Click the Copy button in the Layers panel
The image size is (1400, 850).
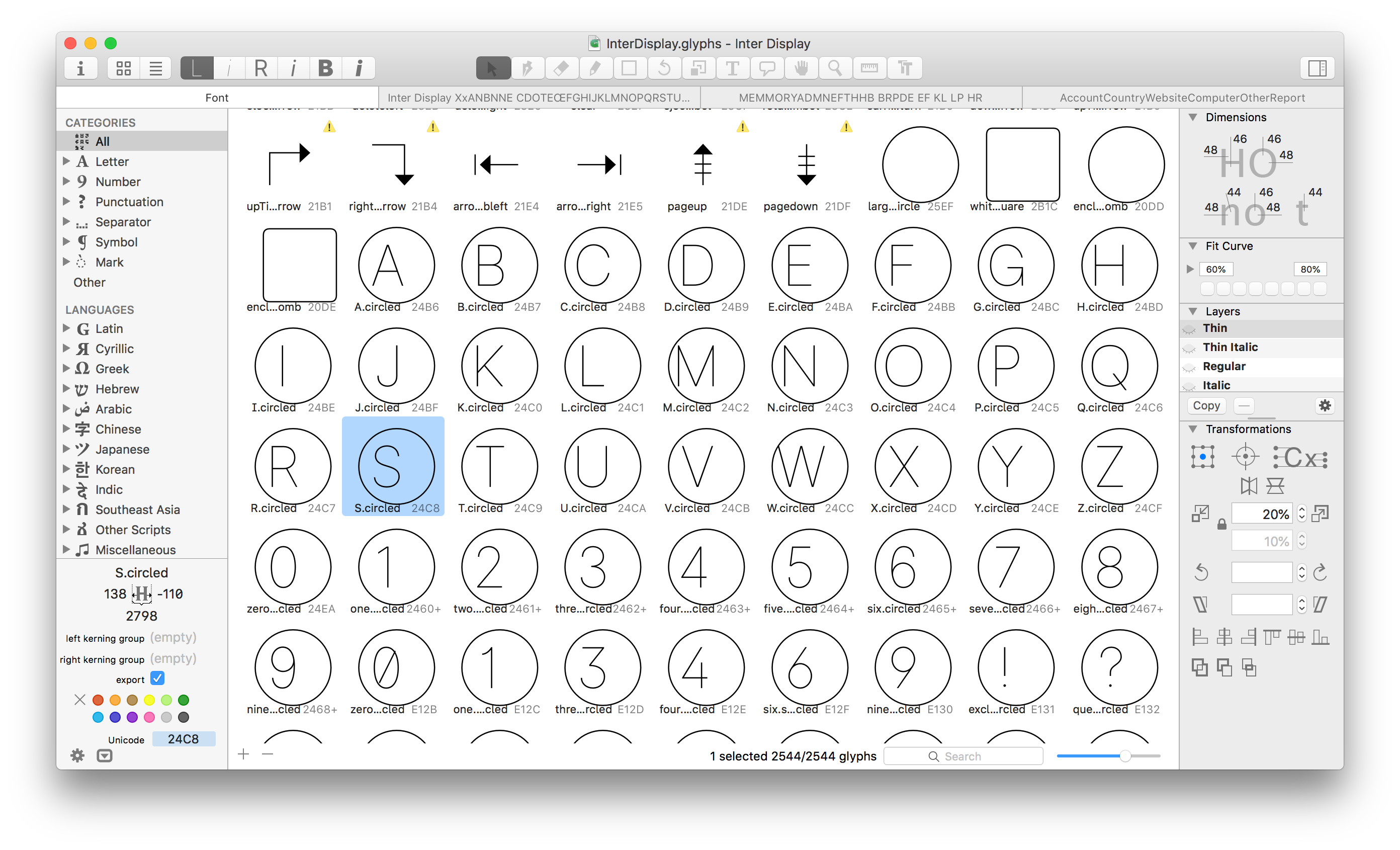[1206, 405]
